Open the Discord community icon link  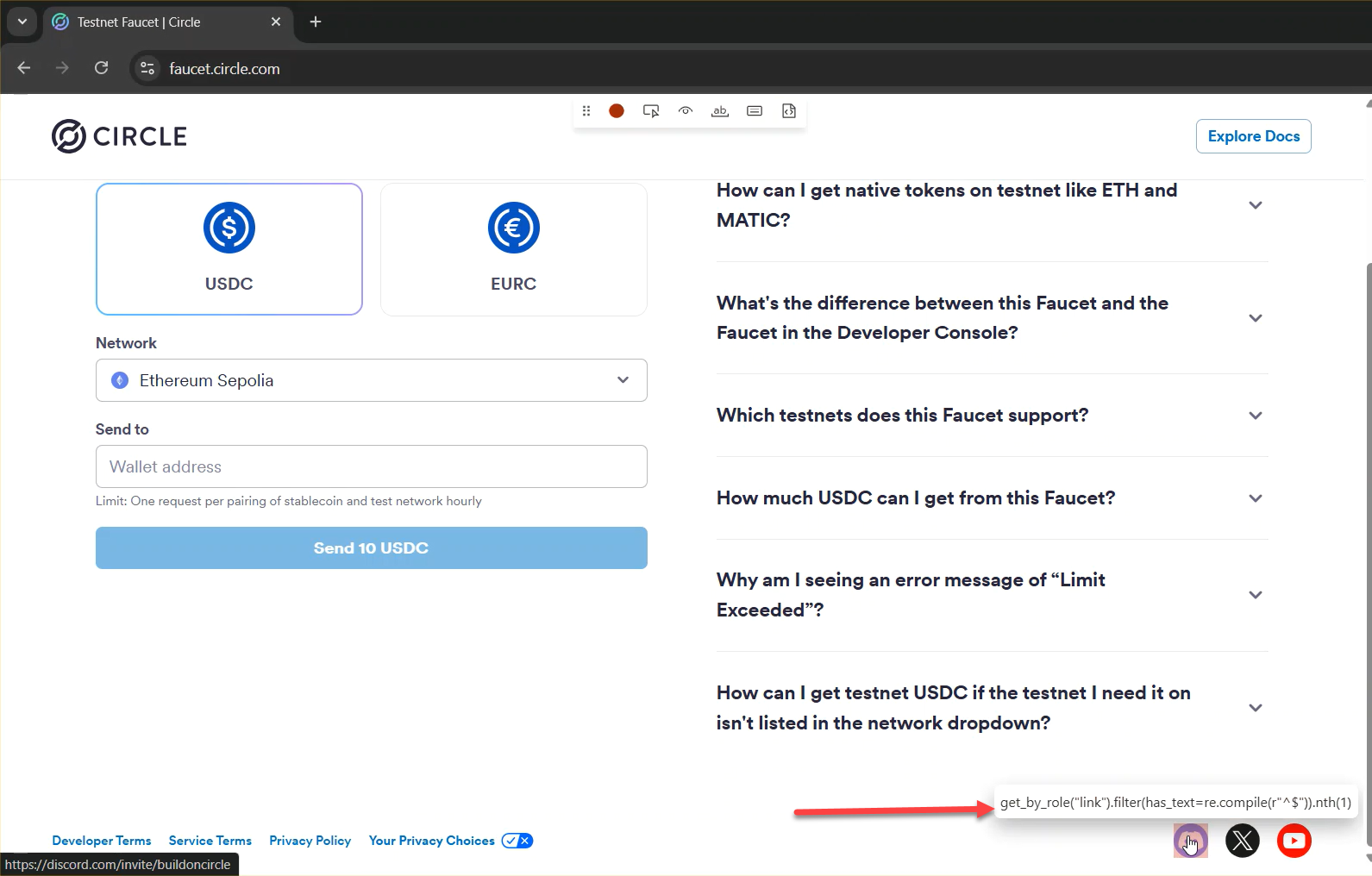click(x=1191, y=841)
